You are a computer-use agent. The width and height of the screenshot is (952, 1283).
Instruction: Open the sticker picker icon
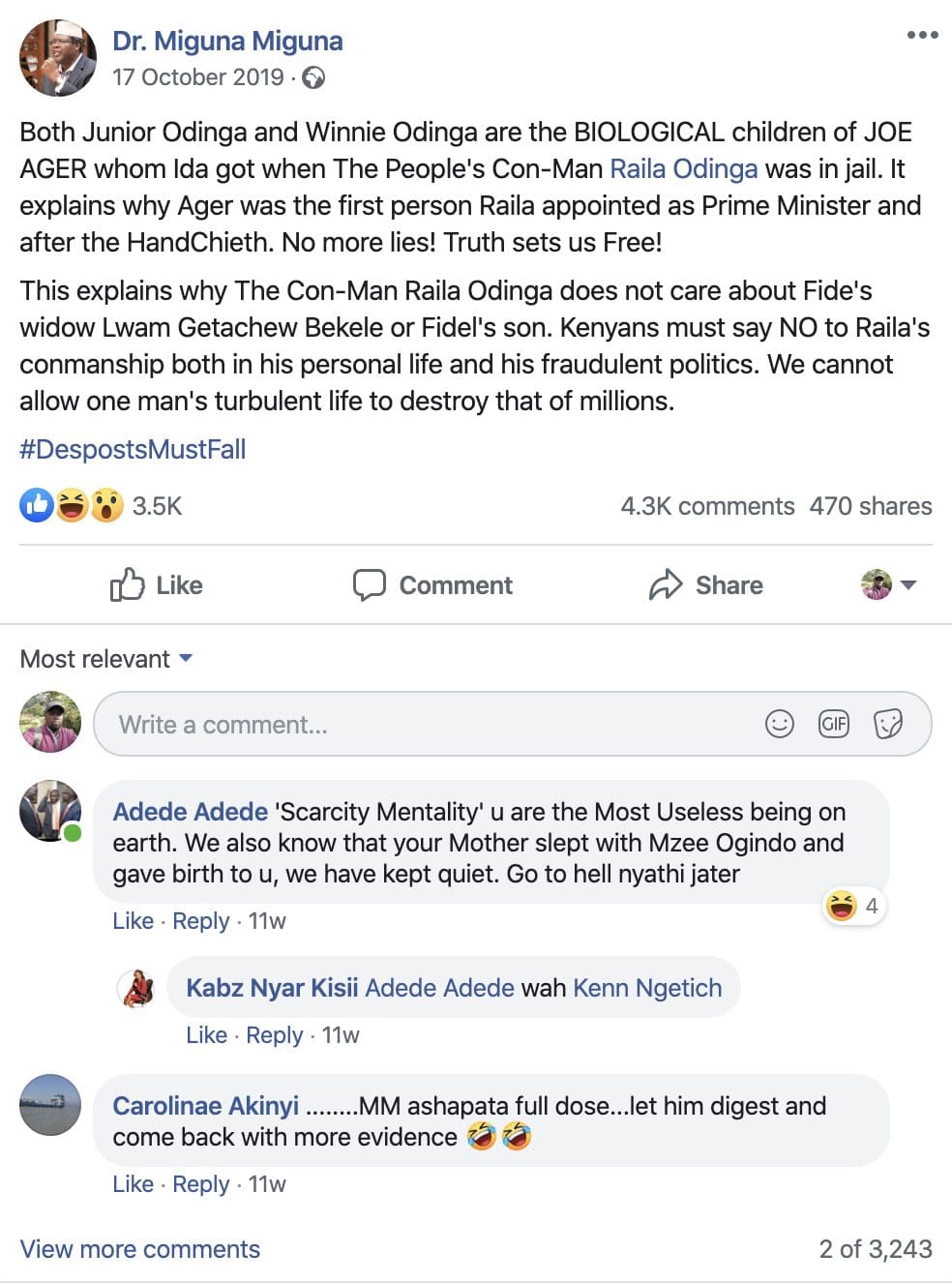[x=887, y=724]
